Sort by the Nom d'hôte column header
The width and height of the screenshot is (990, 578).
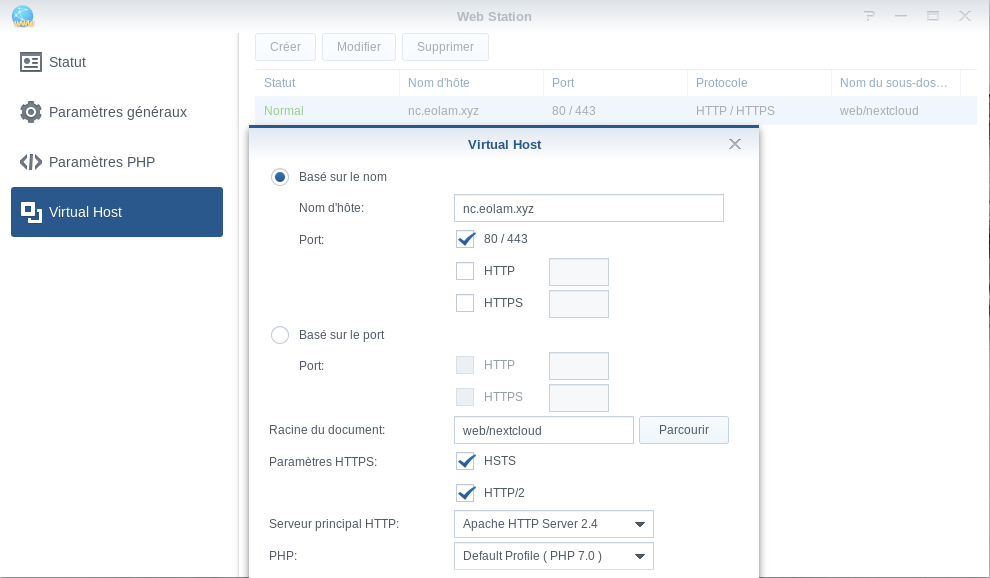point(438,83)
